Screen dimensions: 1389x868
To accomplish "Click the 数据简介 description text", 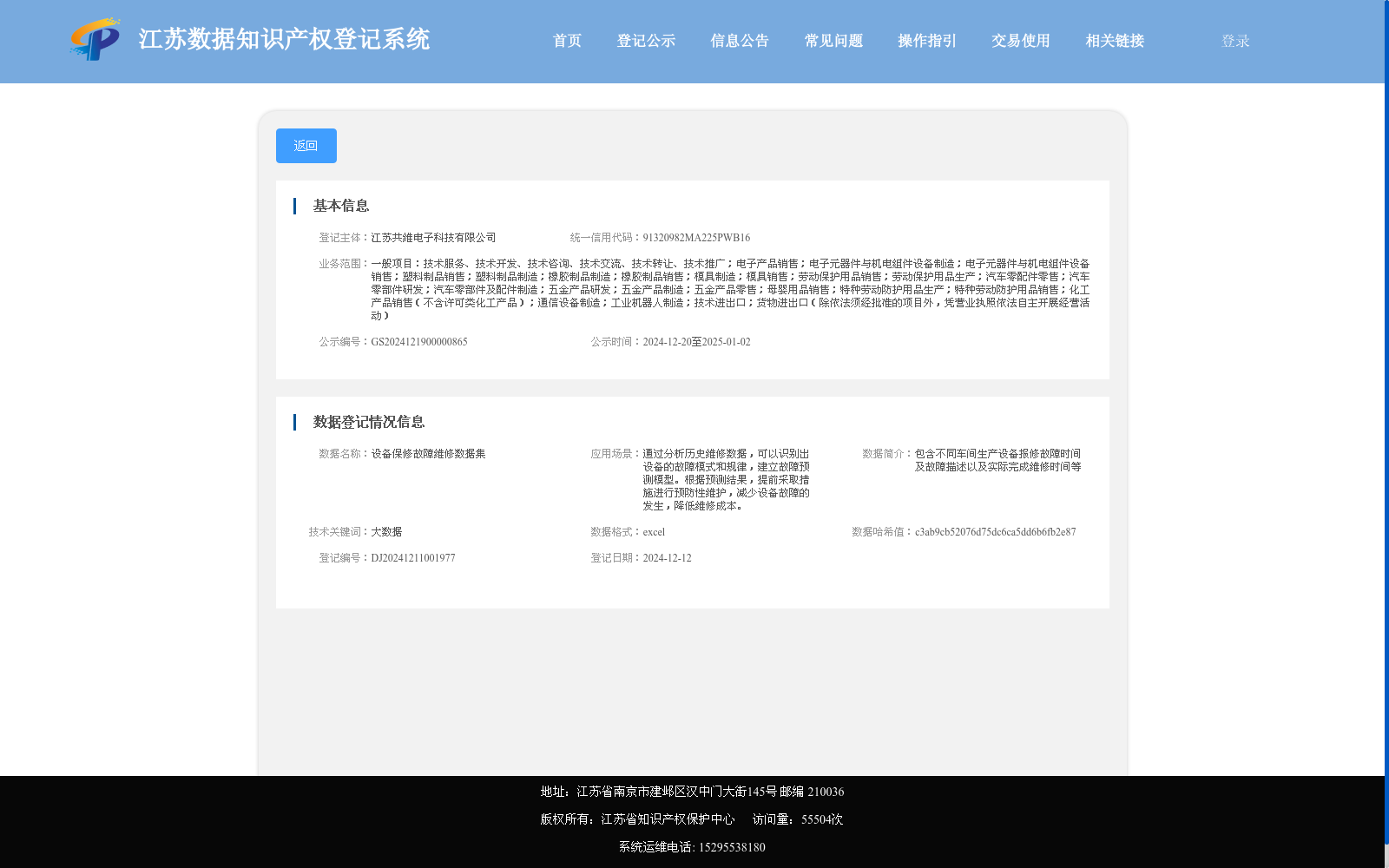I will pyautogui.click(x=998, y=460).
